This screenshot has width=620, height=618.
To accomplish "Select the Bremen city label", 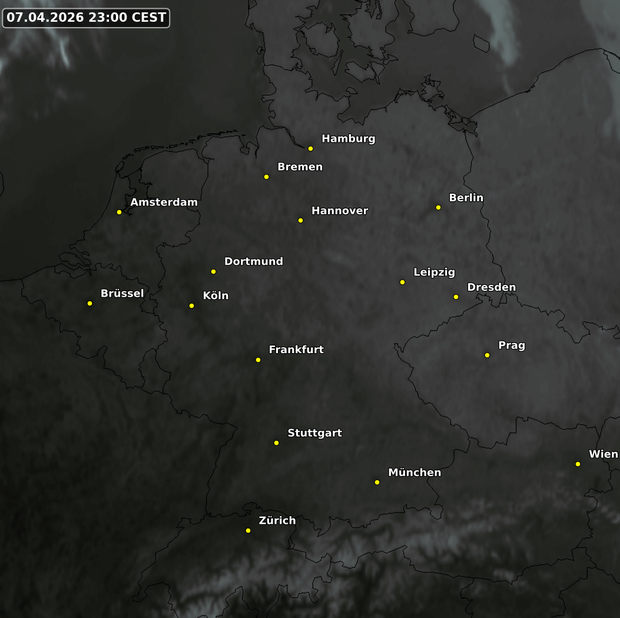I will (x=299, y=167).
